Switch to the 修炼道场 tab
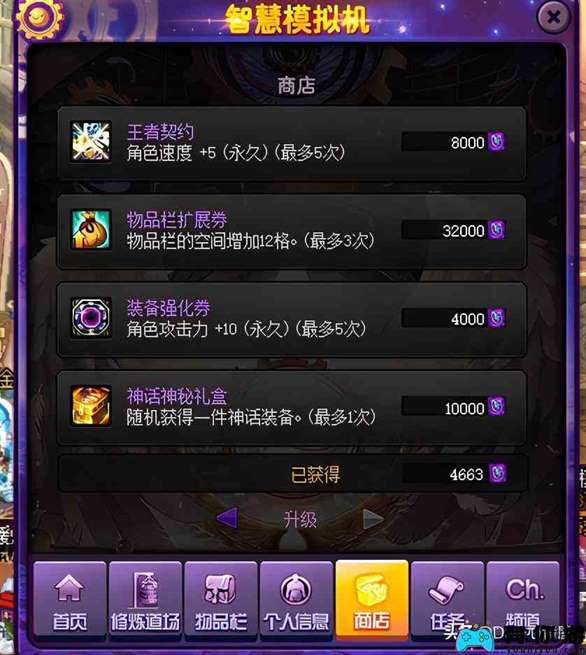 coord(145,600)
